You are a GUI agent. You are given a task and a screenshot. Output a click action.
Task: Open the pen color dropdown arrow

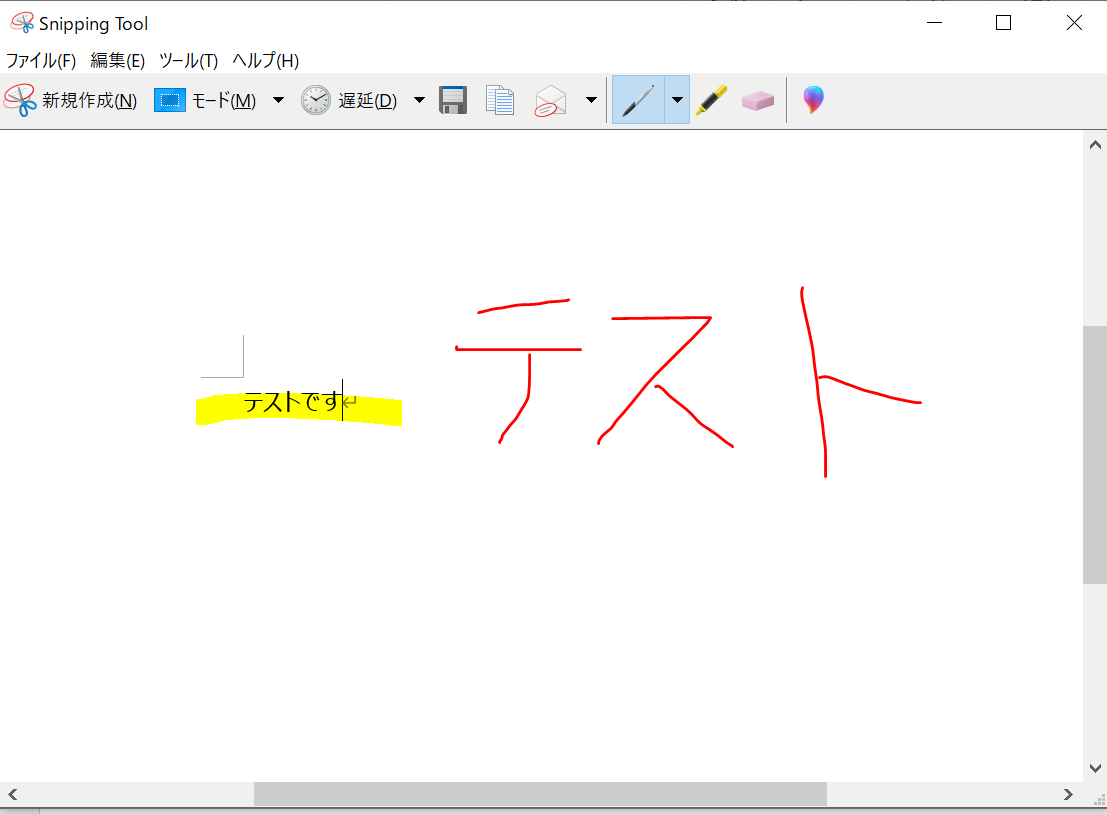pos(677,99)
